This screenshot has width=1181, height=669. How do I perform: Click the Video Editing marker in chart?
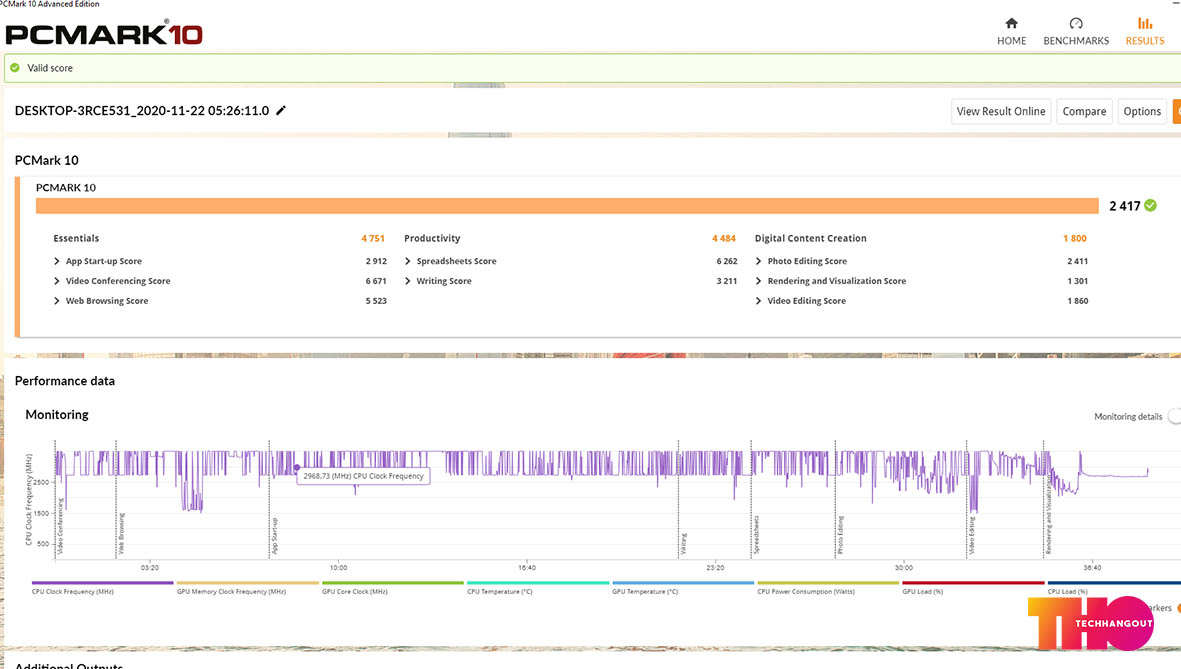[x=972, y=536]
